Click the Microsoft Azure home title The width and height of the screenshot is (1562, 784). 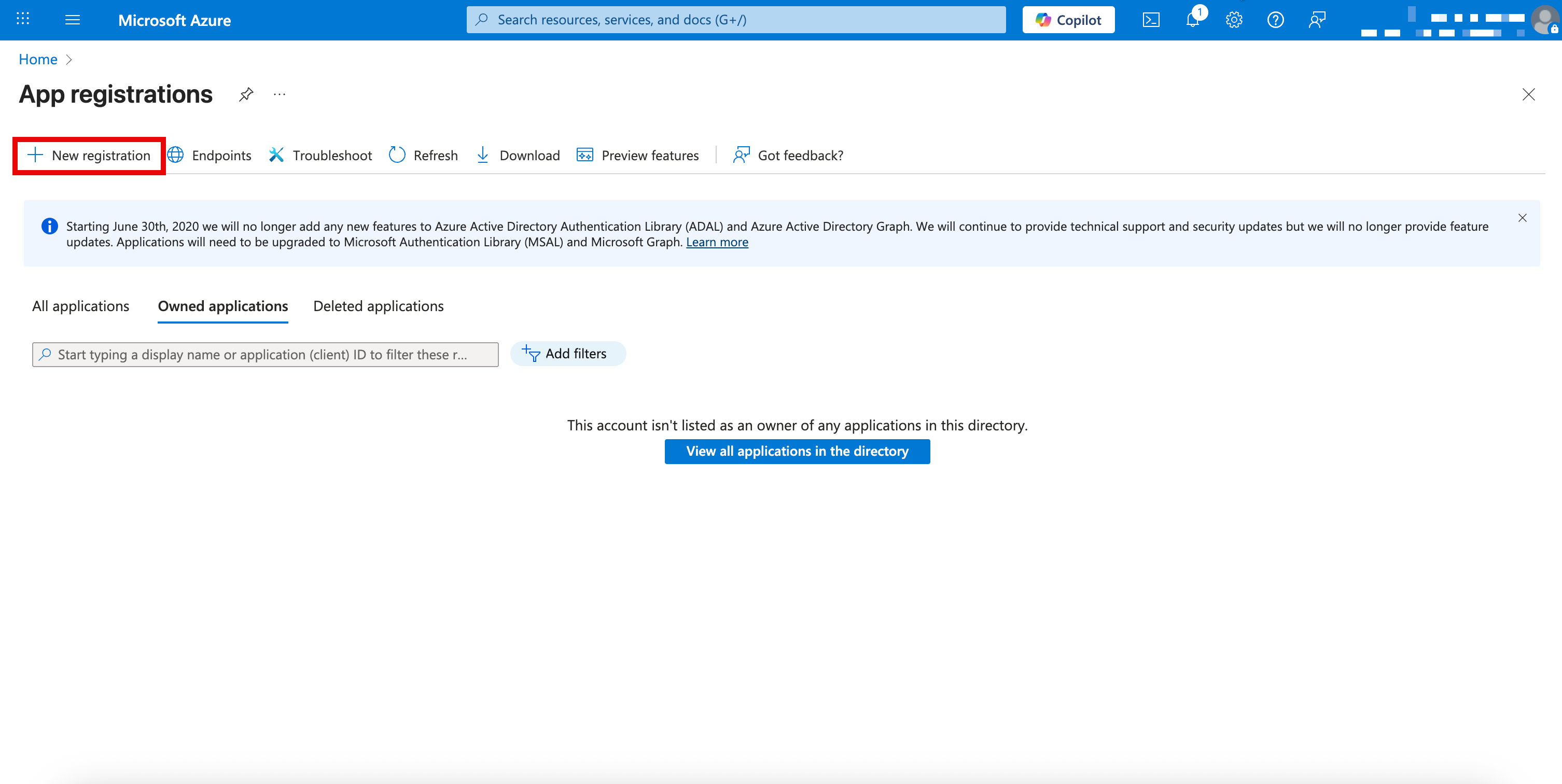(x=174, y=20)
